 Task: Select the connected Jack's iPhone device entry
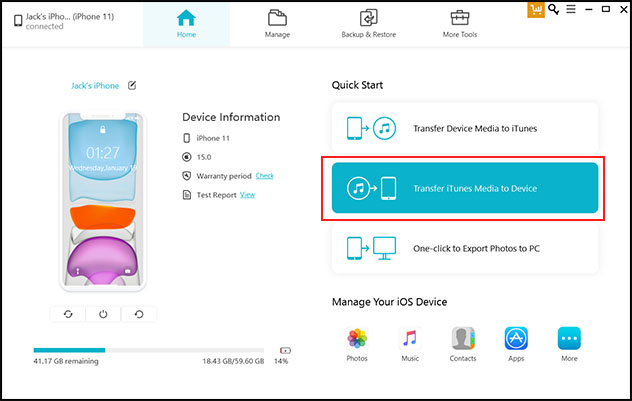[64, 21]
